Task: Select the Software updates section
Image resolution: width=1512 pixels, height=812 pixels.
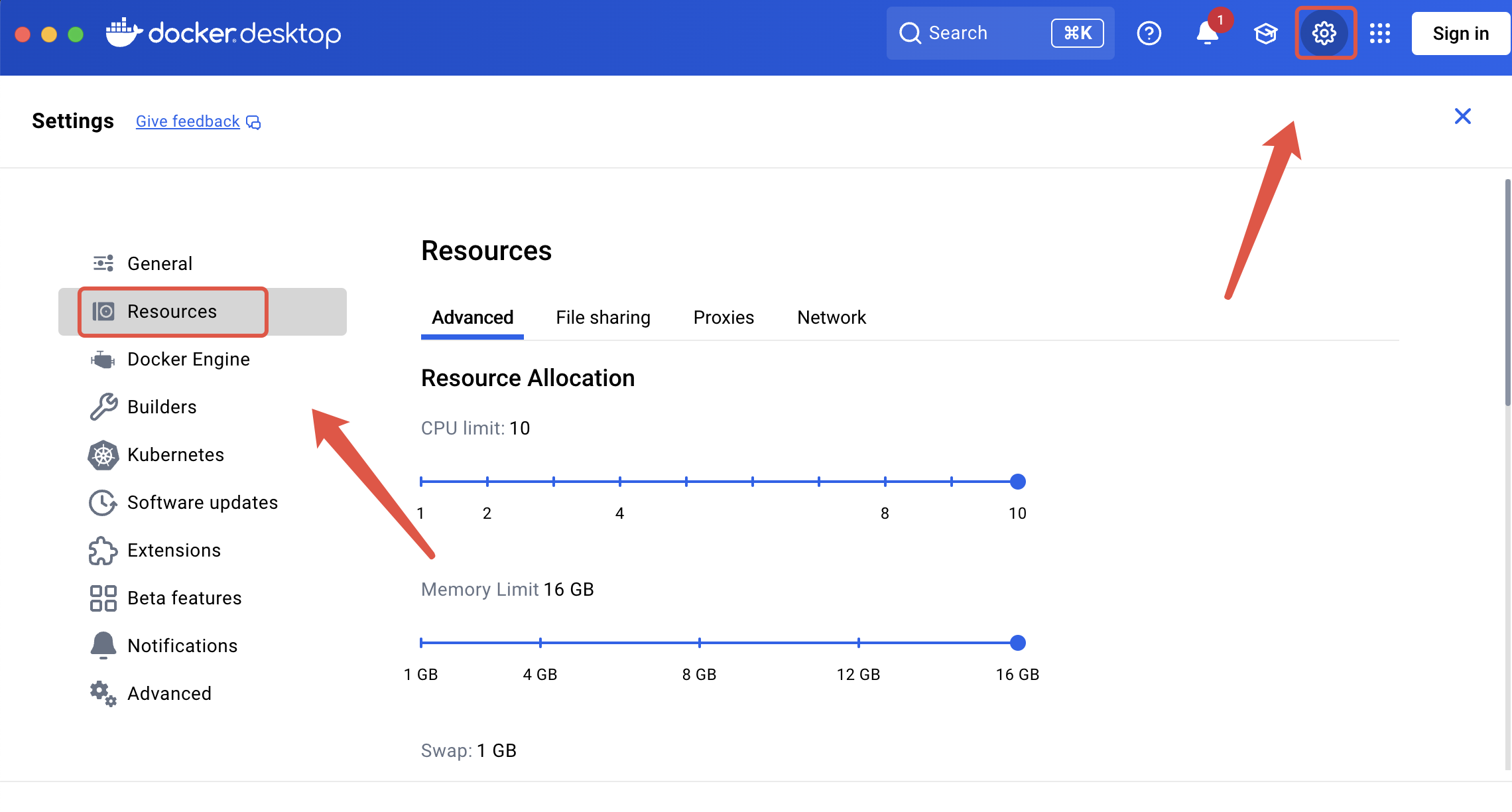Action: (202, 503)
